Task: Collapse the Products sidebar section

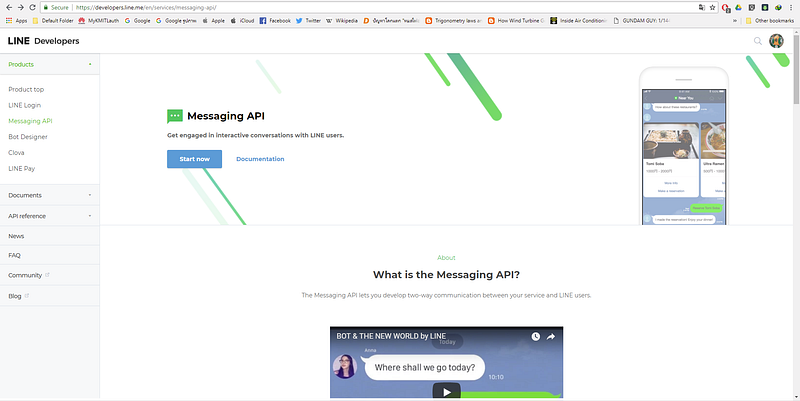Action: click(x=50, y=64)
